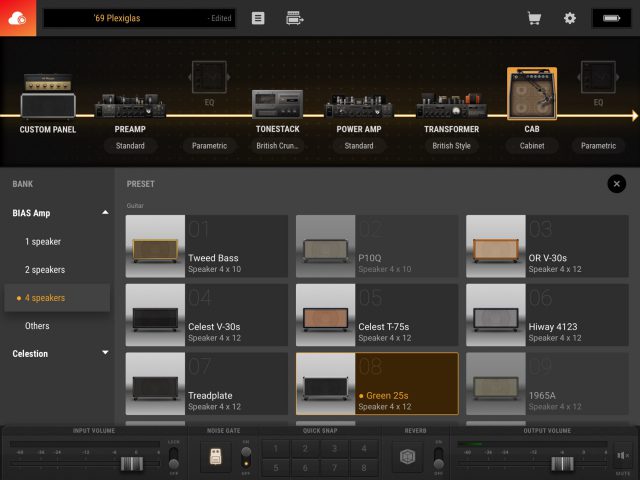The image size is (640, 480).
Task: Click the output level meter bar
Action: point(532,444)
